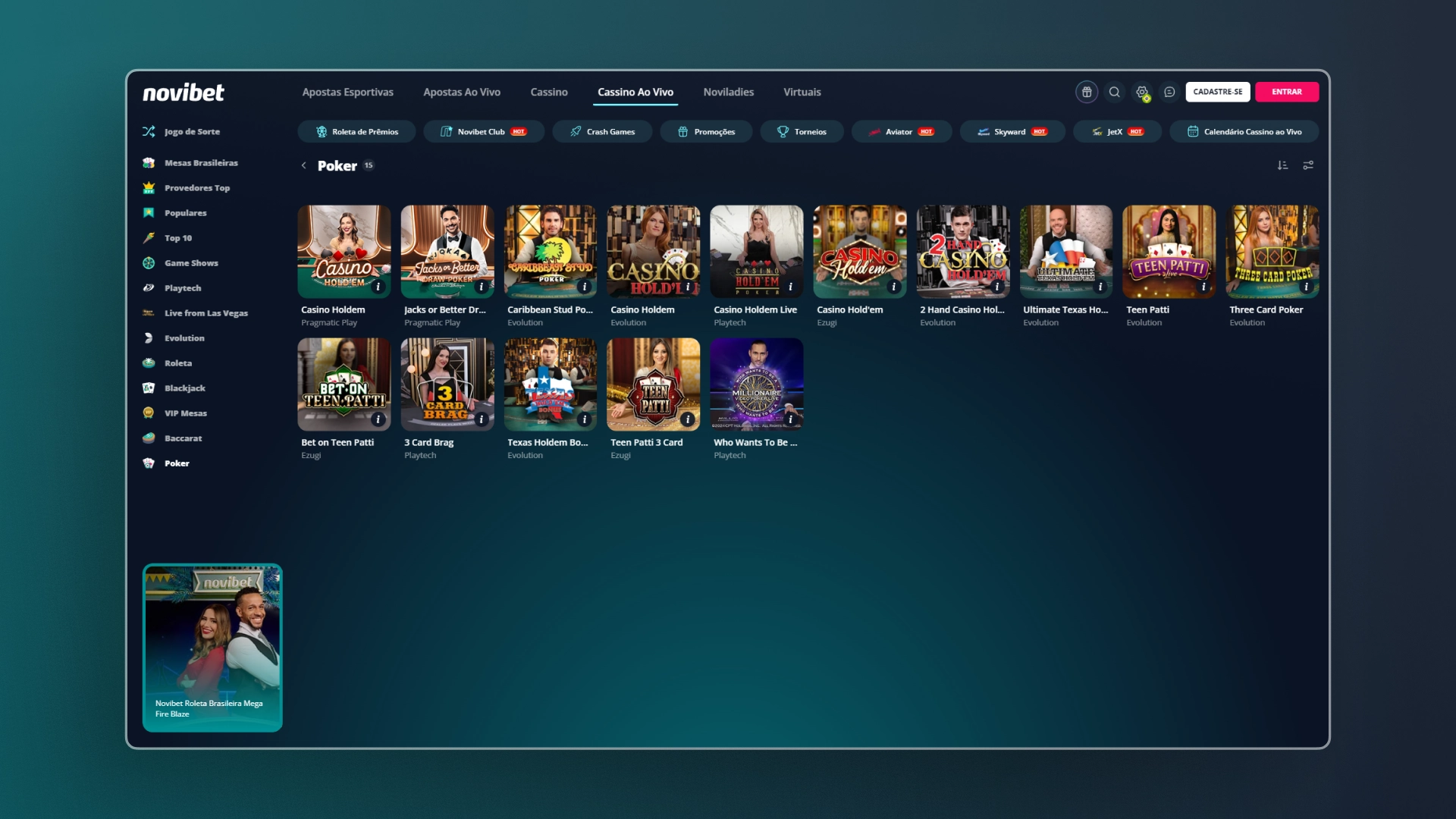The image size is (1456, 819).
Task: Click the CADASTRE-SE button
Action: (x=1218, y=92)
